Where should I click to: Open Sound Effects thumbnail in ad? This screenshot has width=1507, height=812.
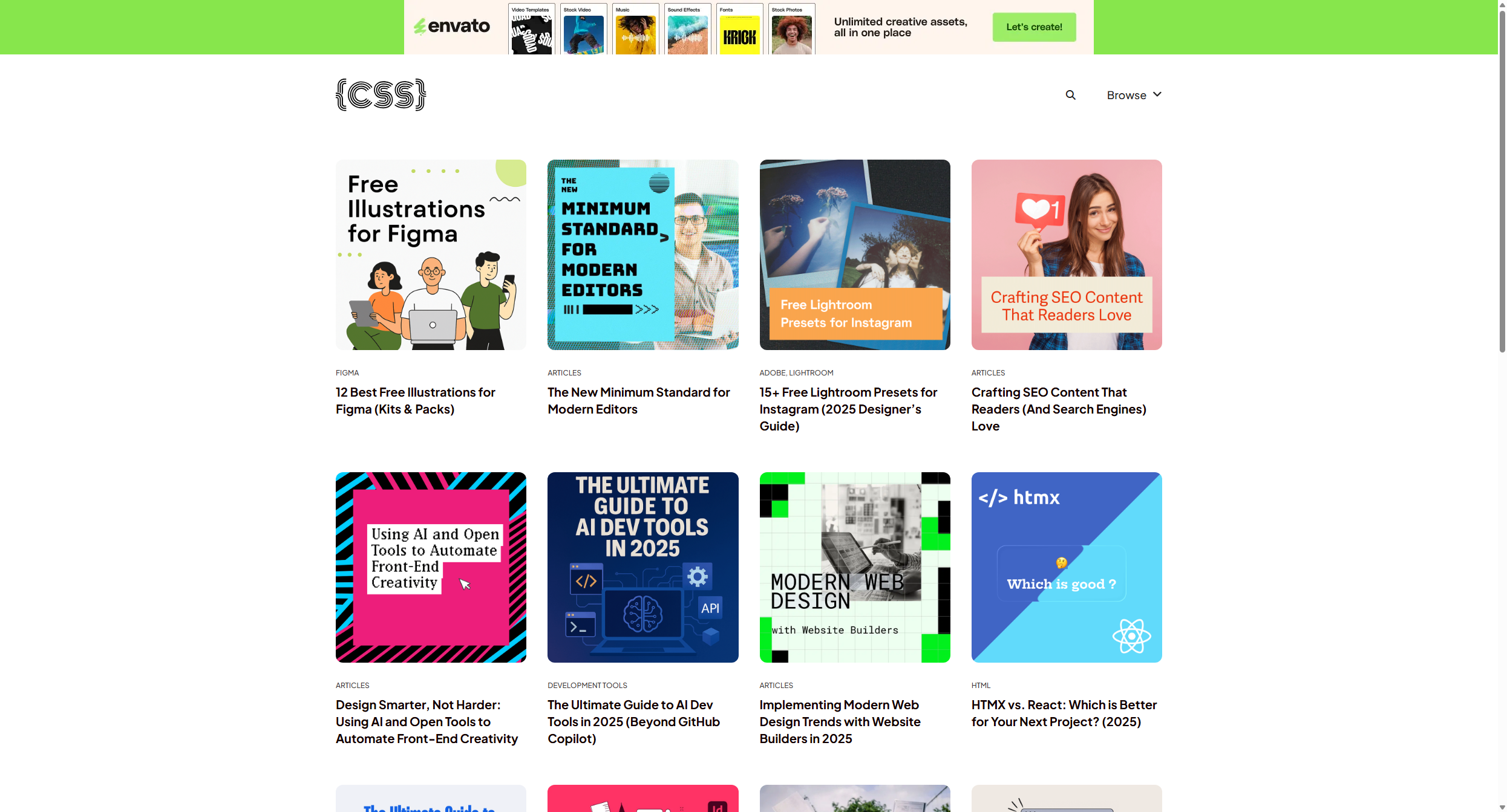click(x=687, y=29)
